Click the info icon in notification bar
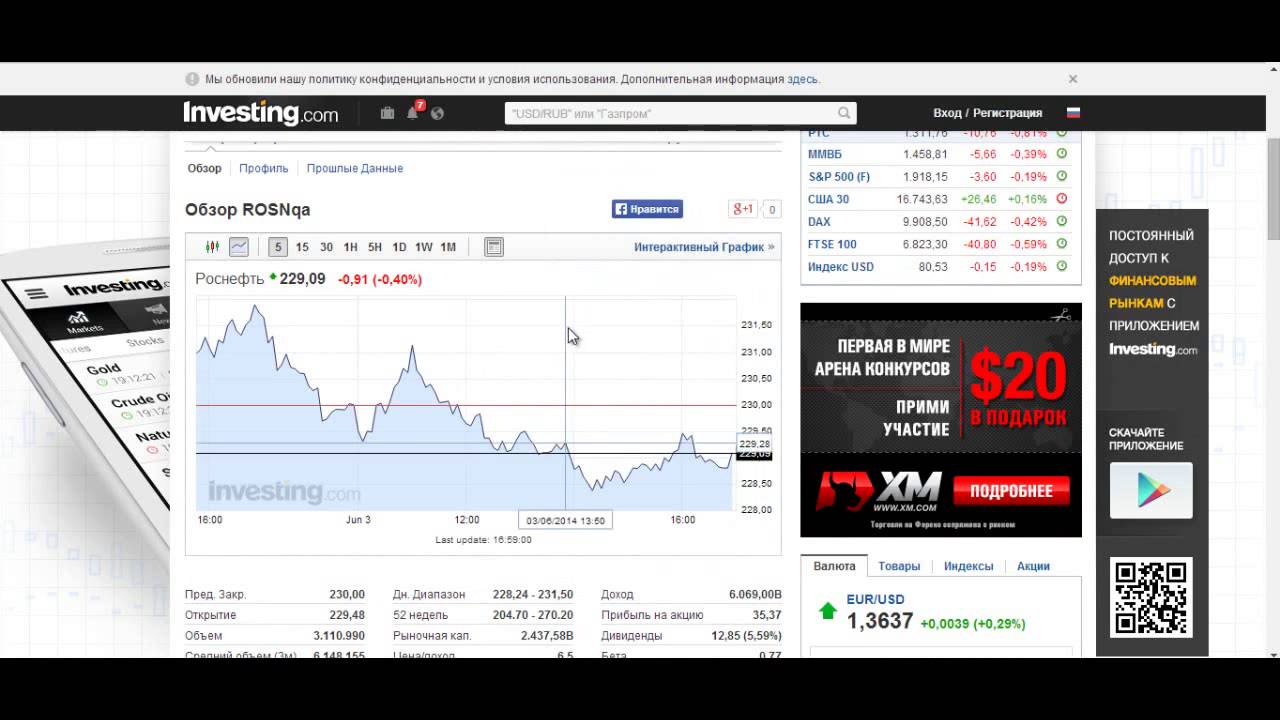This screenshot has width=1280, height=720. point(192,79)
